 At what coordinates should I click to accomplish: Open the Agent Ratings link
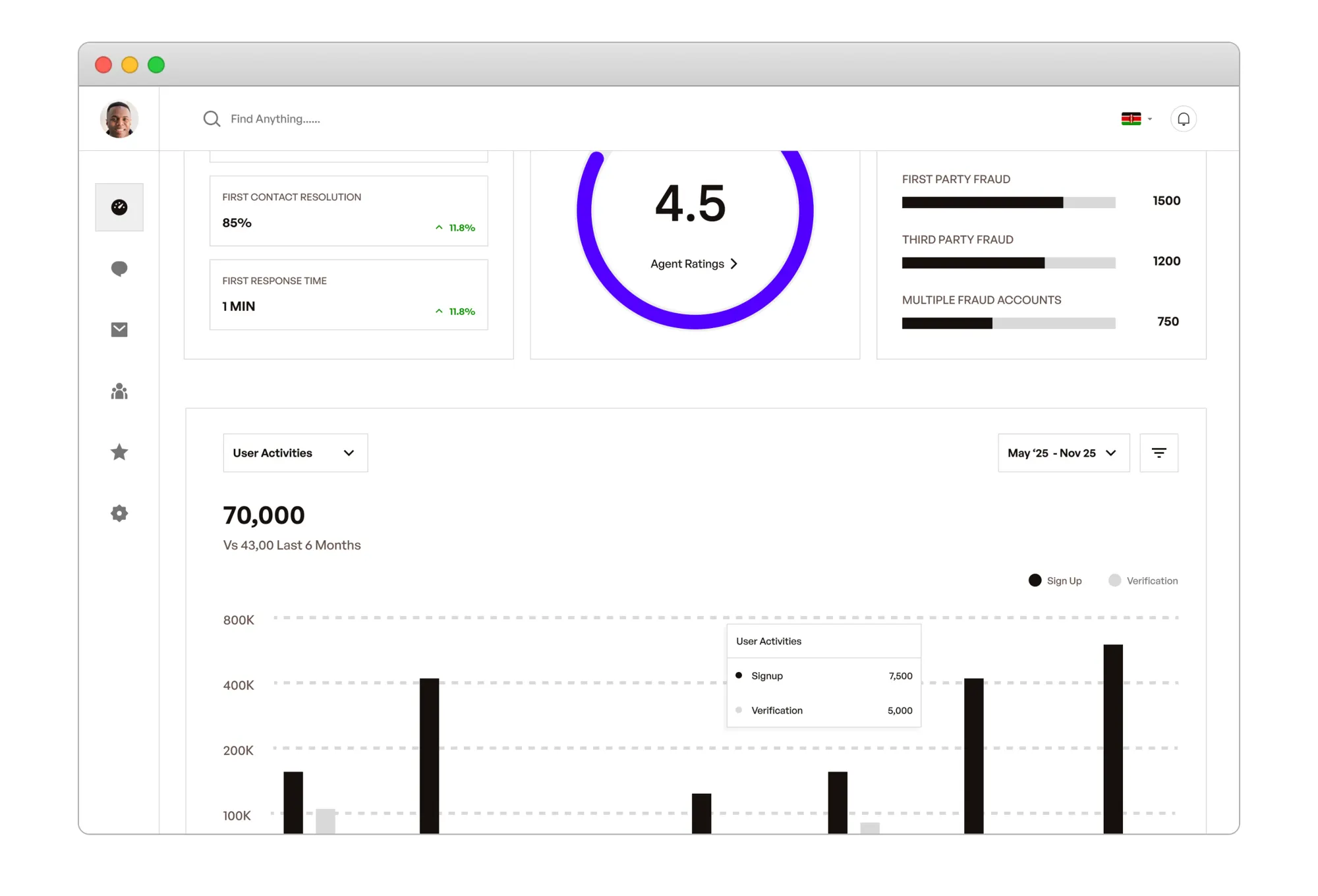[x=694, y=264]
